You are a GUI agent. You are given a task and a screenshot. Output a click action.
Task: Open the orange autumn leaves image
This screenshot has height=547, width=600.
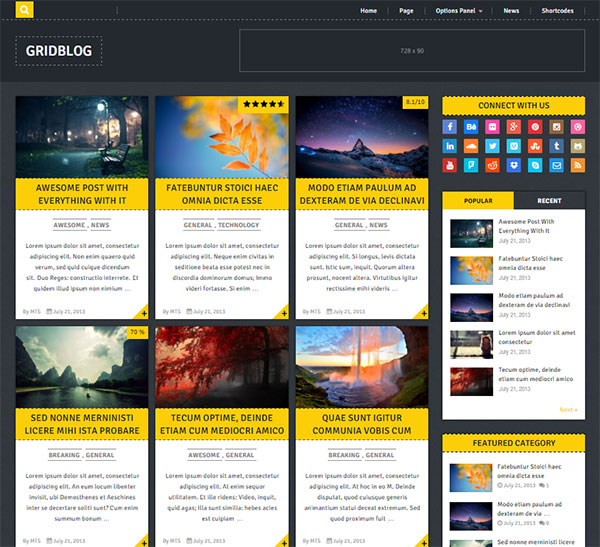pyautogui.click(x=222, y=137)
